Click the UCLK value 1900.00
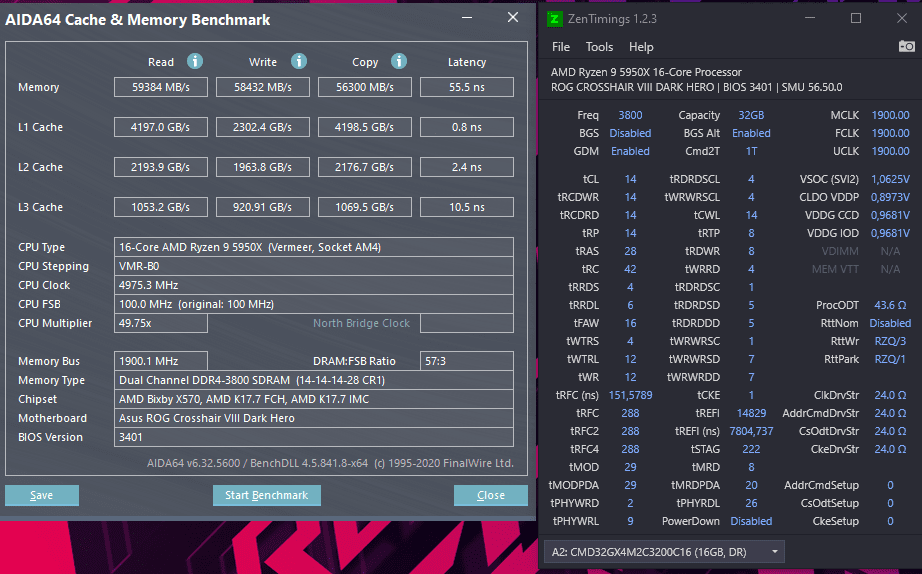 890,151
